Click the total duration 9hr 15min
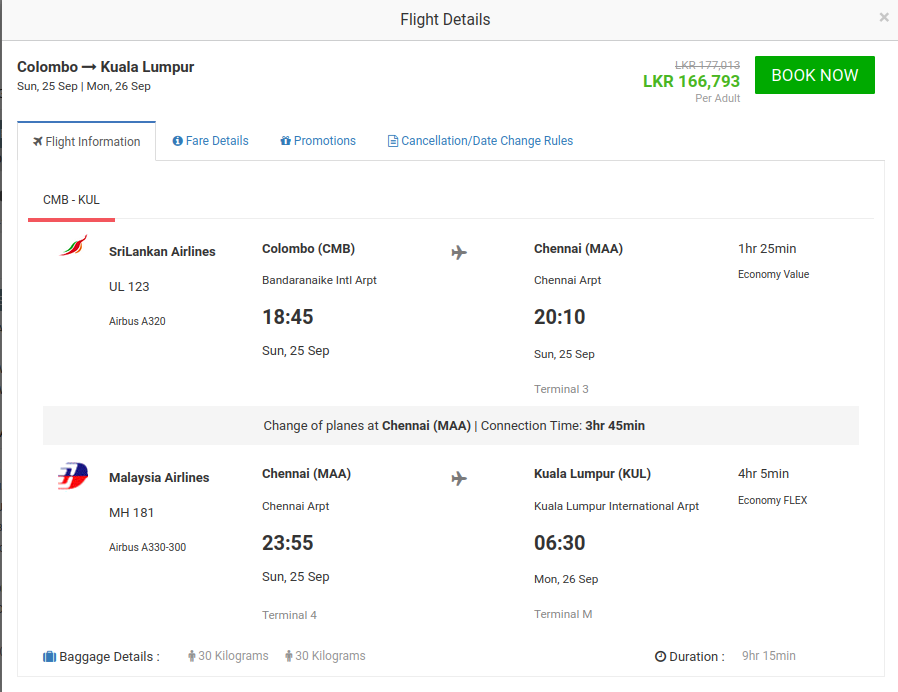This screenshot has width=898, height=692. [x=769, y=656]
